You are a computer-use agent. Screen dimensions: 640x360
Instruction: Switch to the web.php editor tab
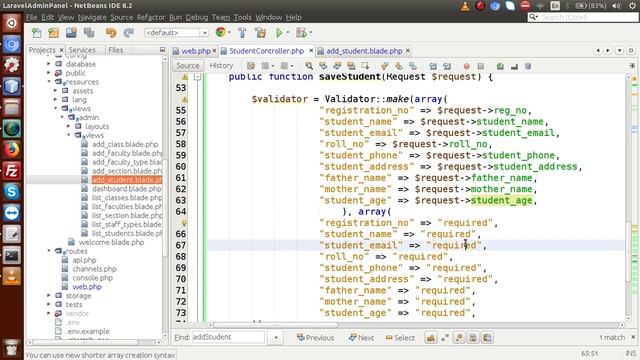tap(196, 51)
